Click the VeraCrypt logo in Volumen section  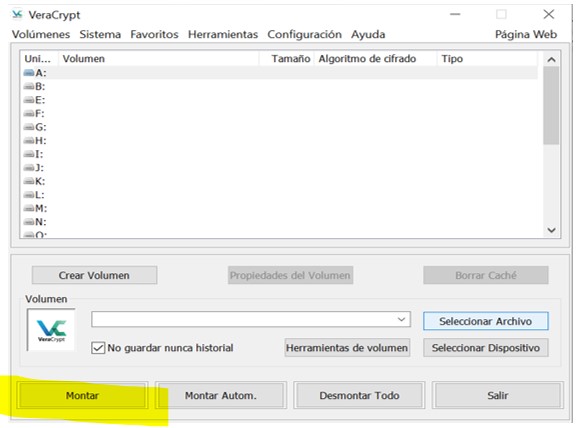click(x=51, y=329)
